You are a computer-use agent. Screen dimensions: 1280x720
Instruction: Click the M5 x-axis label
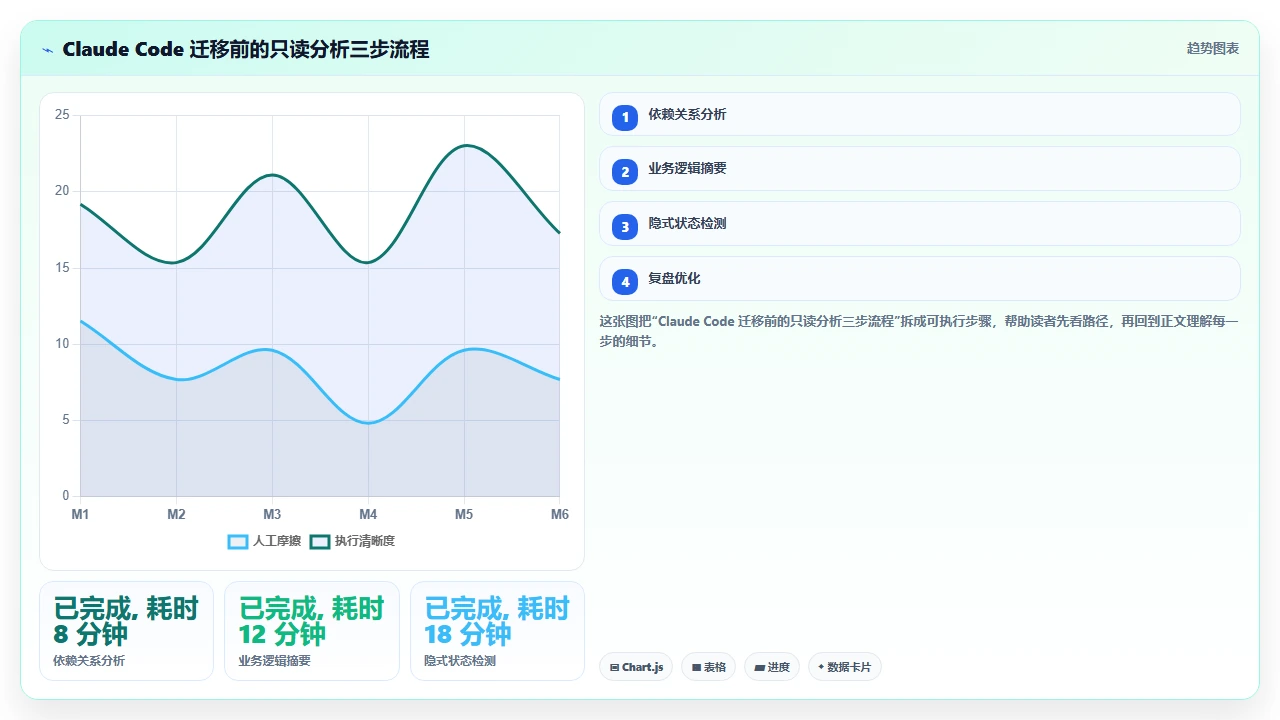coord(464,514)
